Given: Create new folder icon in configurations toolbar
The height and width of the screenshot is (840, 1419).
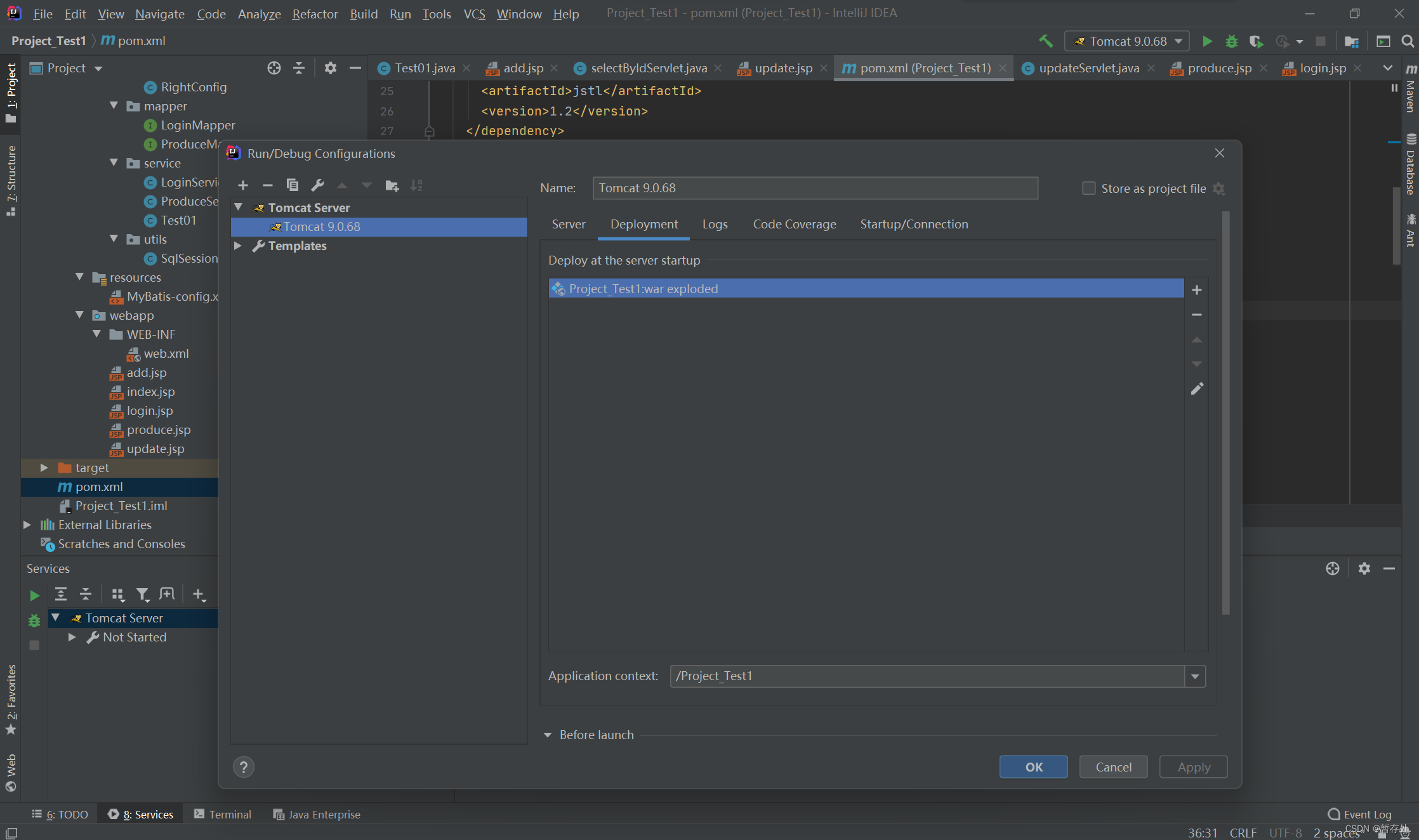Looking at the screenshot, I should [x=392, y=185].
